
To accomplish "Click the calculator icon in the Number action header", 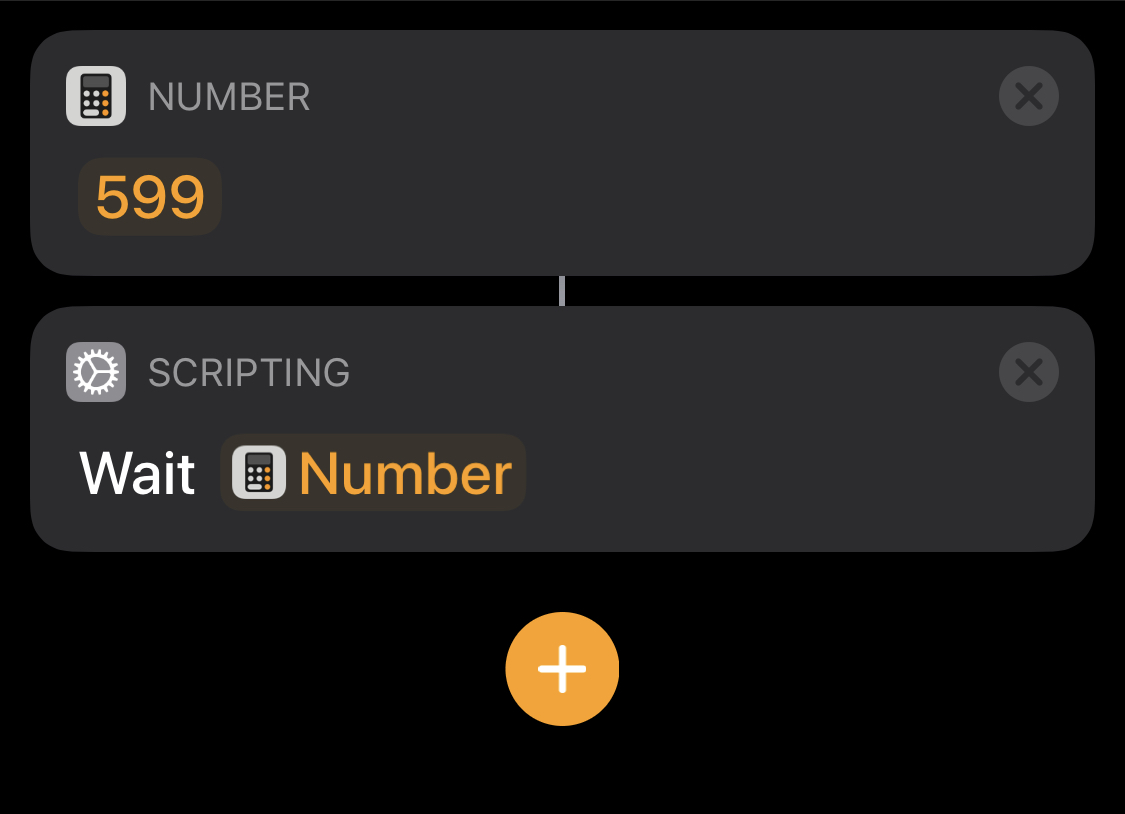I will [x=96, y=96].
